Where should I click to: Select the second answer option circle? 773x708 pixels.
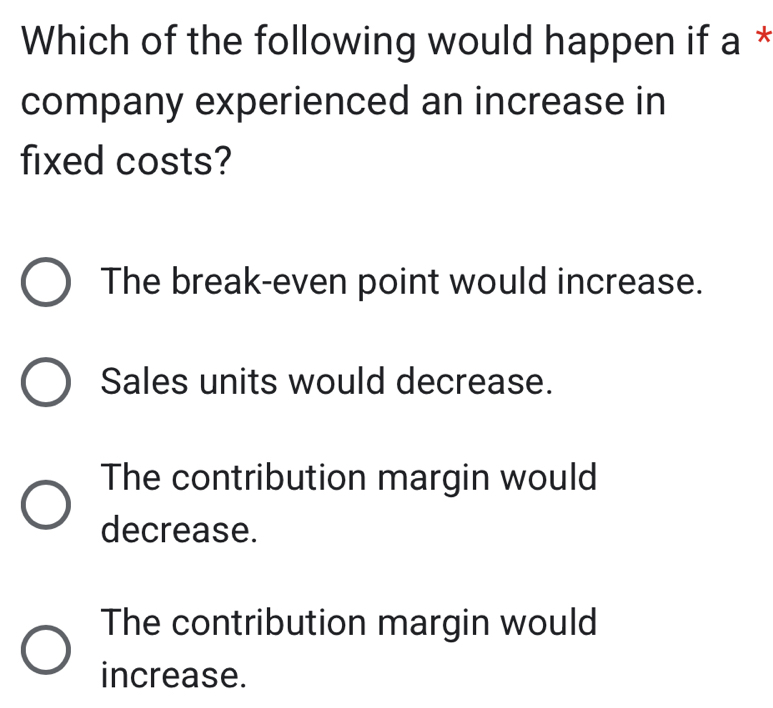pyautogui.click(x=45, y=384)
